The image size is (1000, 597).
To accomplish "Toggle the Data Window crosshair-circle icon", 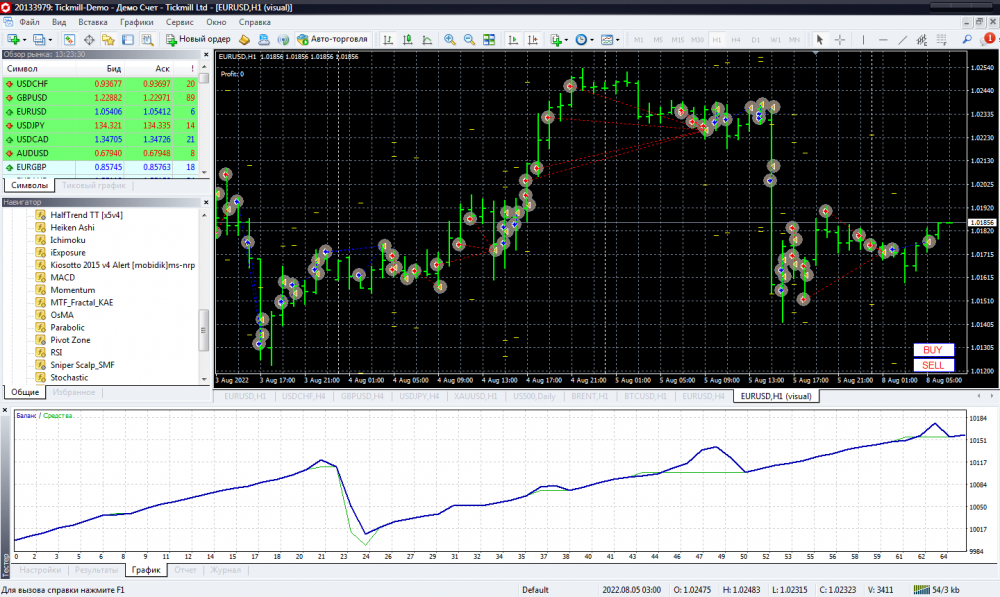I will tap(89, 40).
